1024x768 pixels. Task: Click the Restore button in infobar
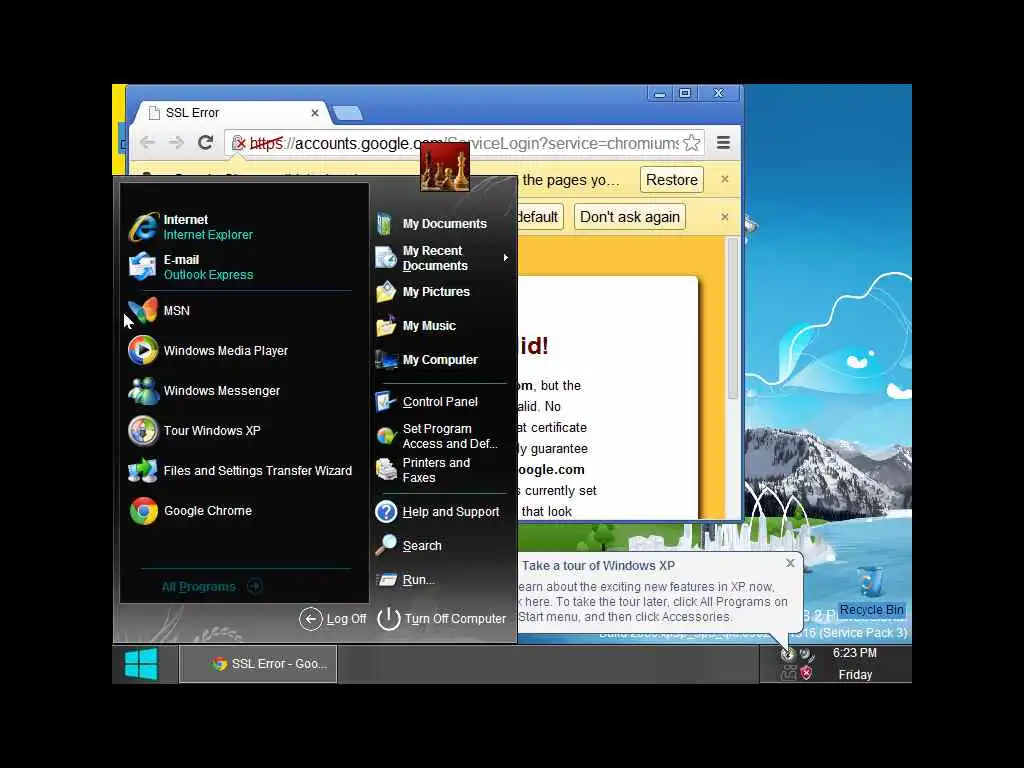click(672, 180)
